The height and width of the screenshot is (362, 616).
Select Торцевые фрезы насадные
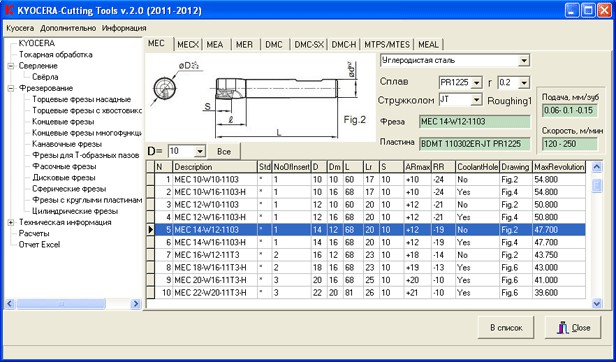pos(82,99)
